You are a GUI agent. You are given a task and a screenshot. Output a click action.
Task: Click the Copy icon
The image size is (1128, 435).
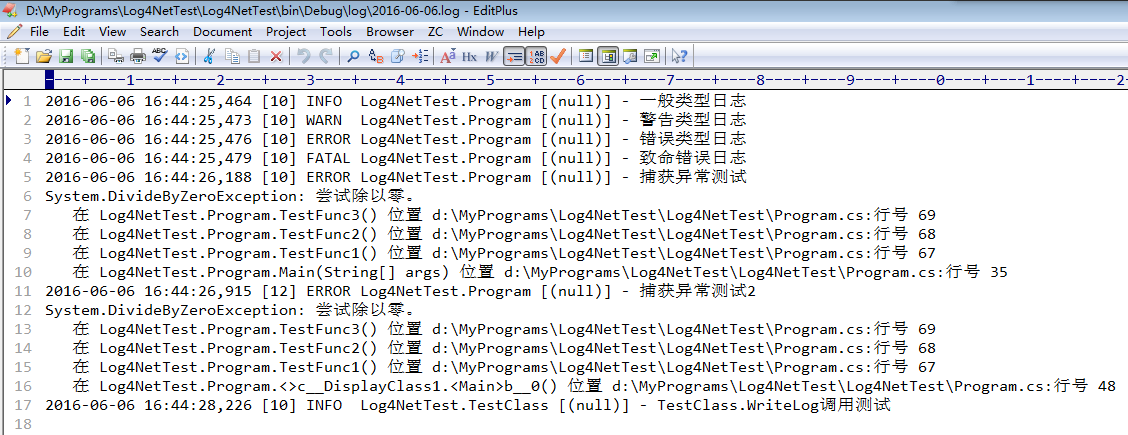tap(232, 56)
